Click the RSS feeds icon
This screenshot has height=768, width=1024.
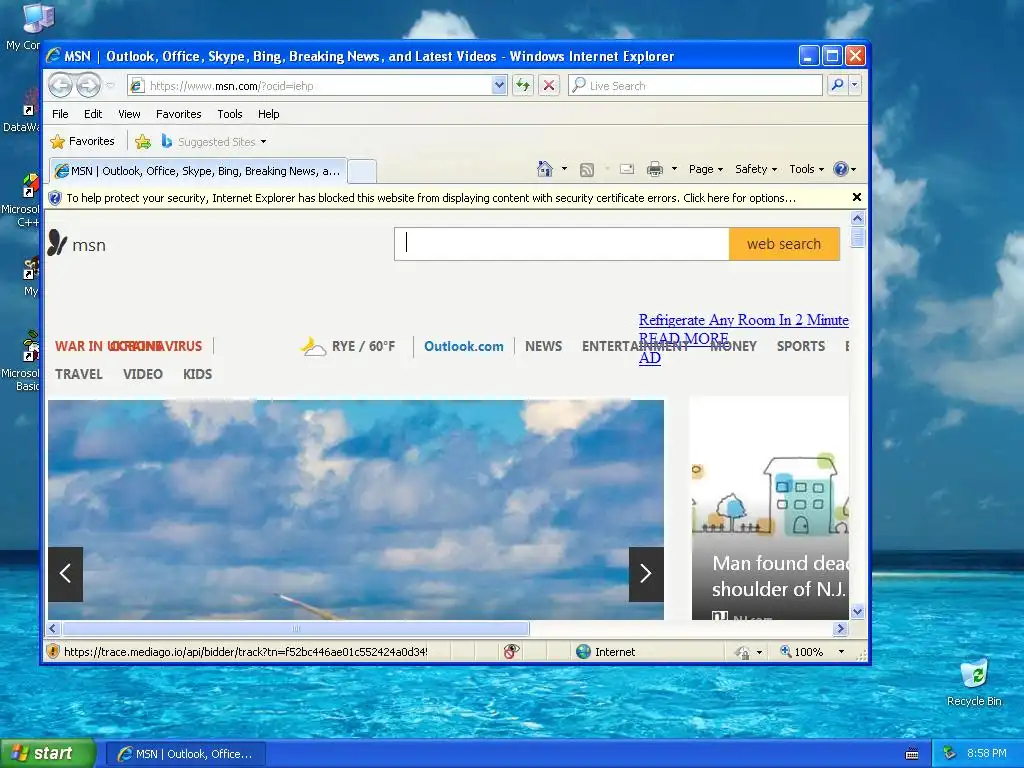coord(587,170)
